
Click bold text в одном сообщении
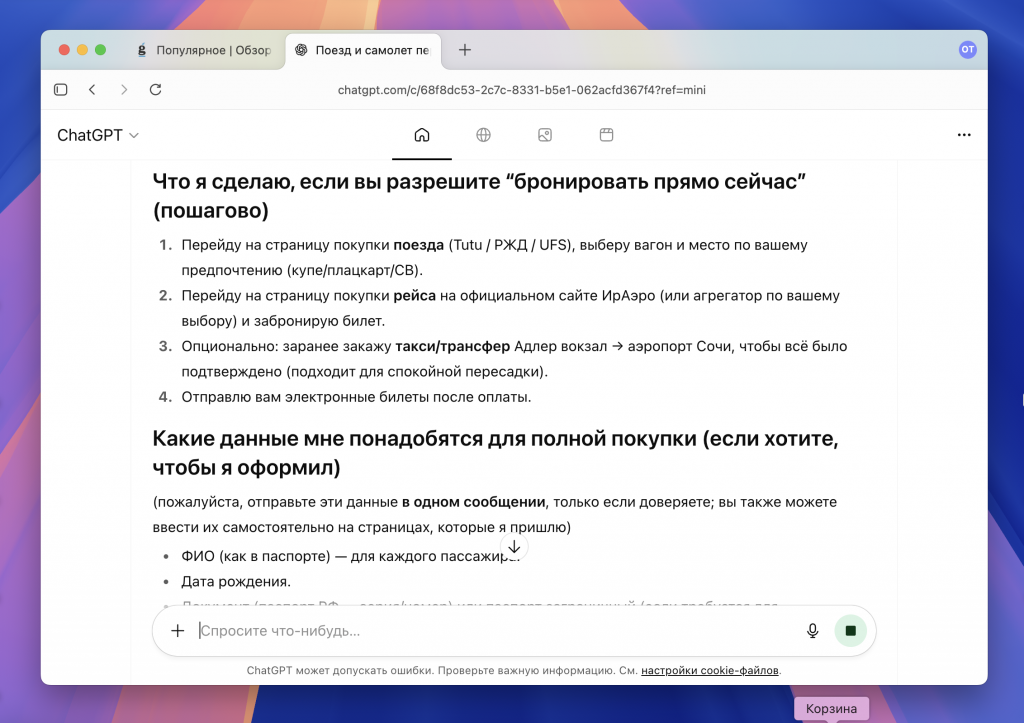pos(473,502)
